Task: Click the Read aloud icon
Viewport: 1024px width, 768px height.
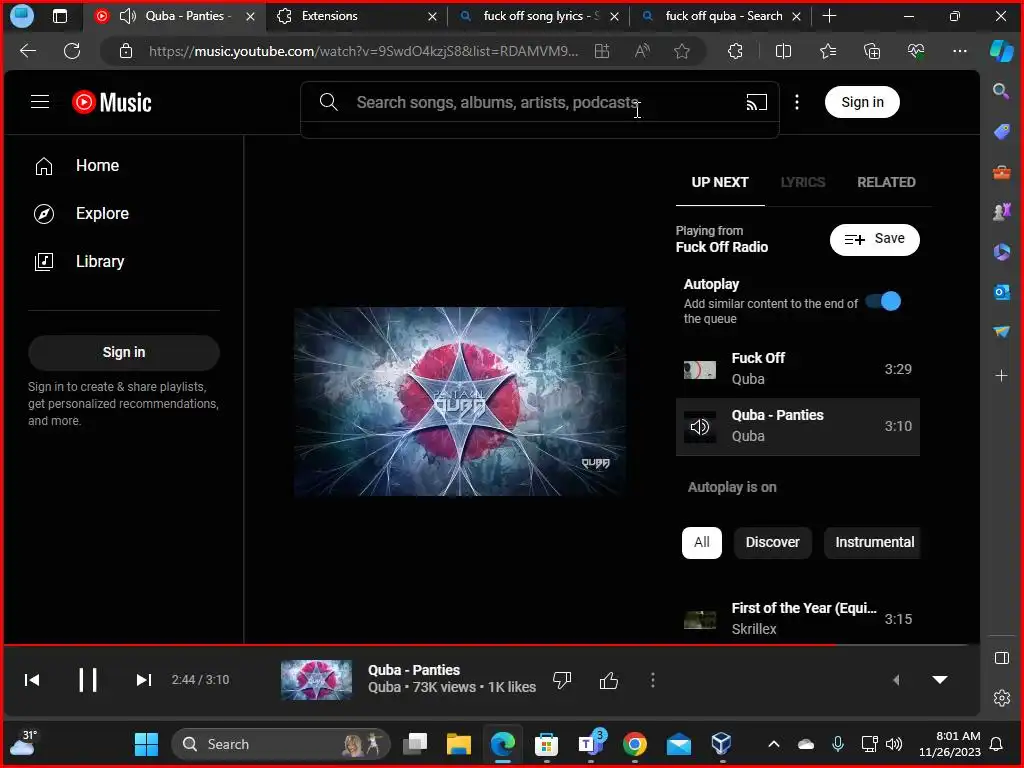Action: point(643,51)
